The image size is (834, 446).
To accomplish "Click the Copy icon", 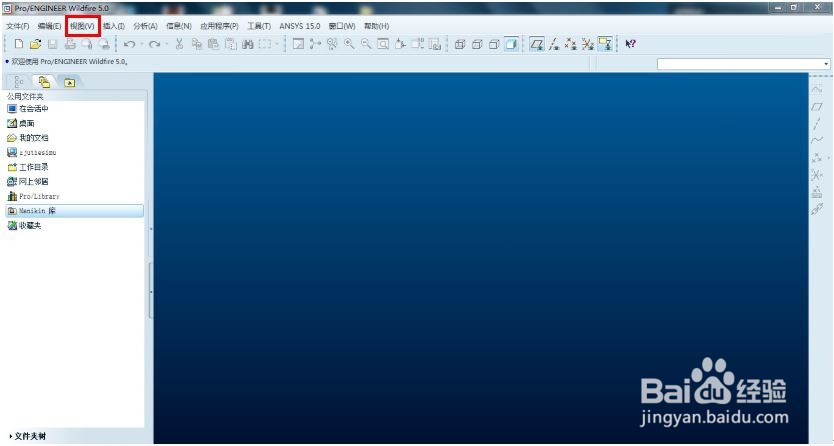I will [197, 44].
